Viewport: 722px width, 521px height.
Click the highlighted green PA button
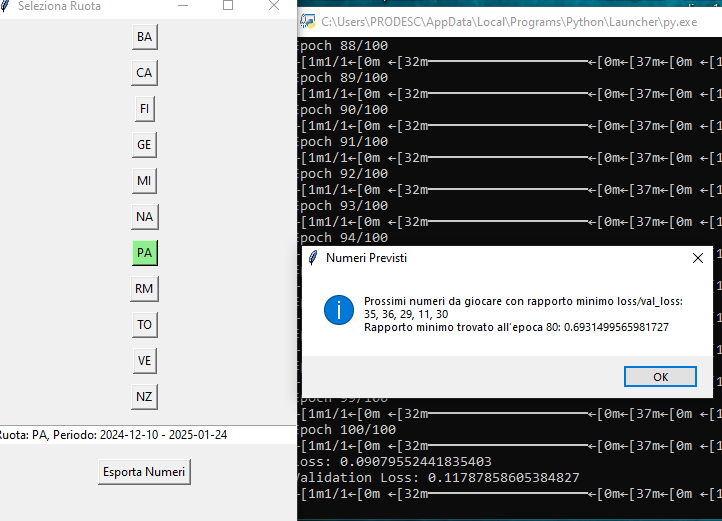pos(145,252)
